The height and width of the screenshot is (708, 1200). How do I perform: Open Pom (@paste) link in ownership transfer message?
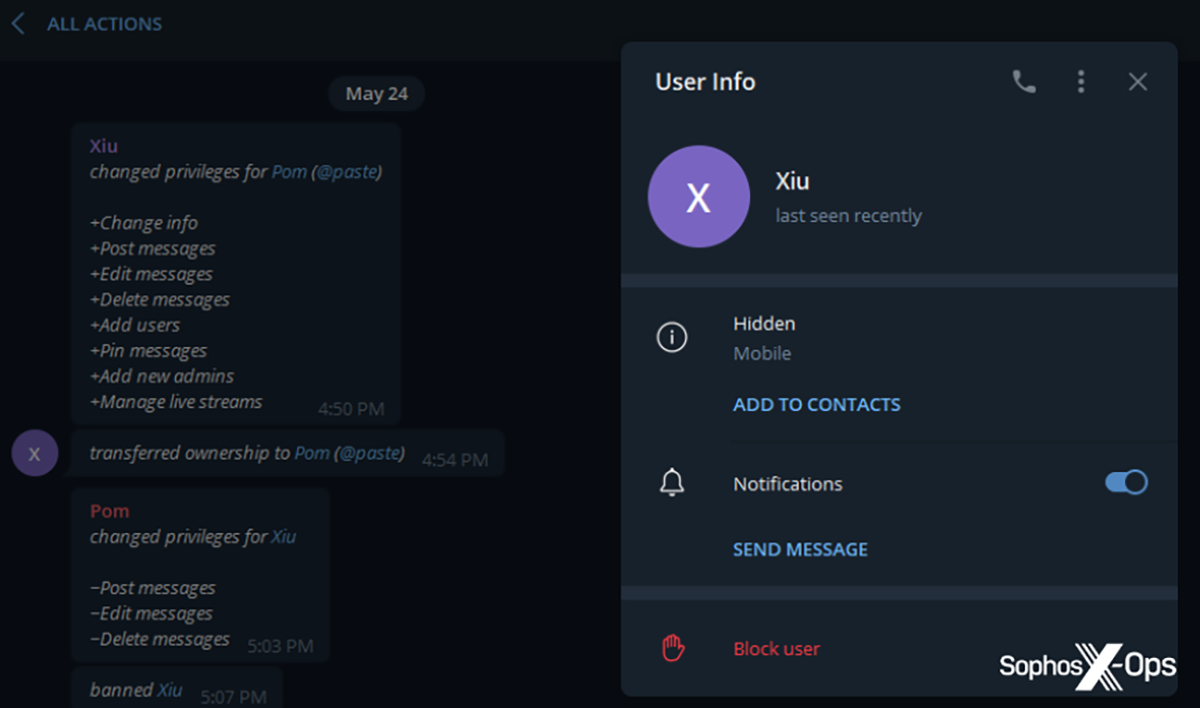[349, 453]
